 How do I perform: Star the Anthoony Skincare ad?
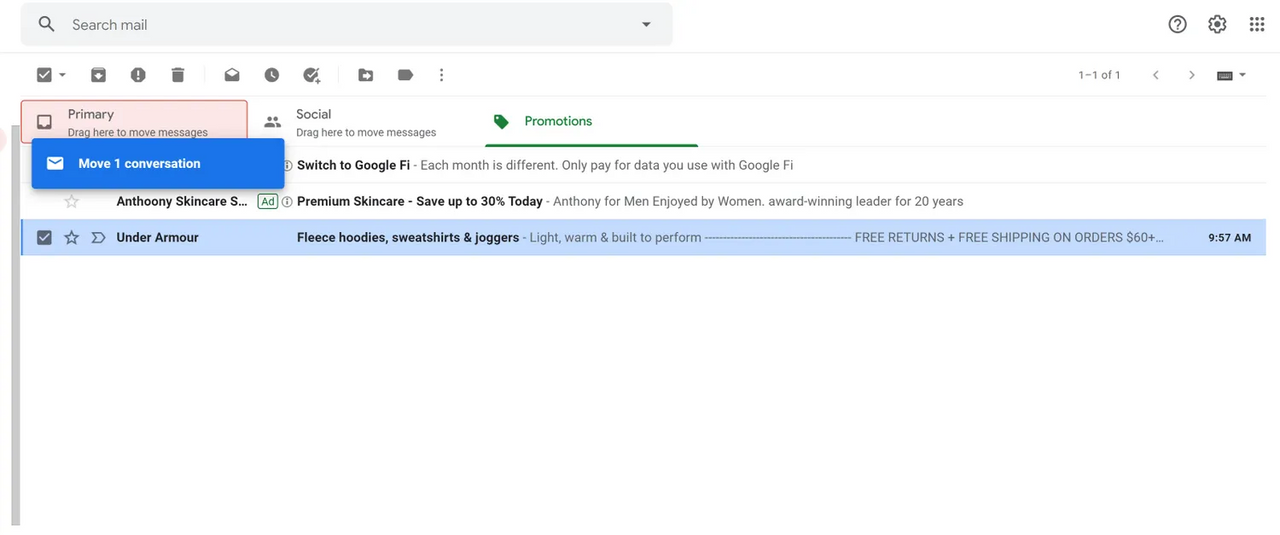(x=71, y=202)
